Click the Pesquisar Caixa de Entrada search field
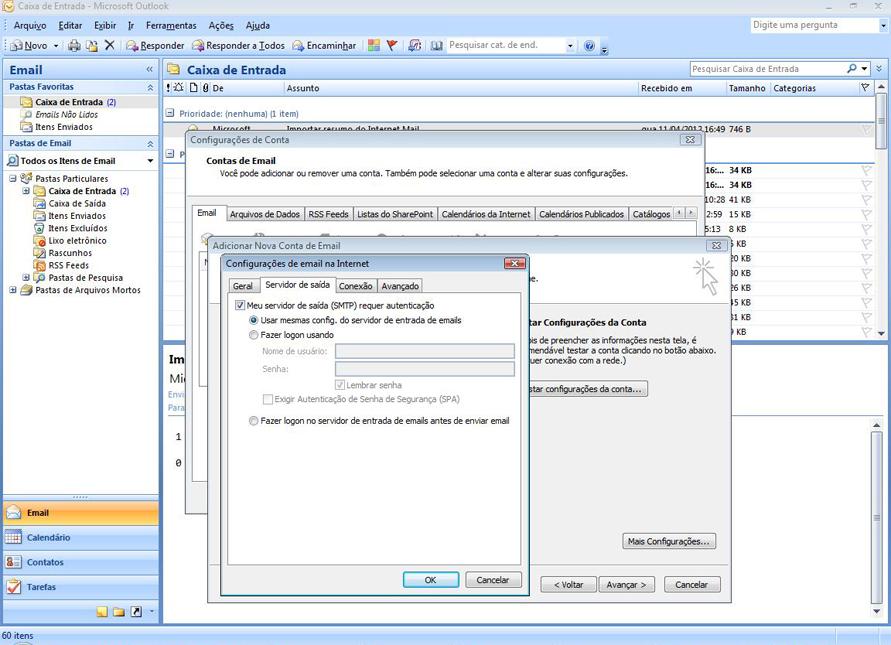 pyautogui.click(x=767, y=69)
